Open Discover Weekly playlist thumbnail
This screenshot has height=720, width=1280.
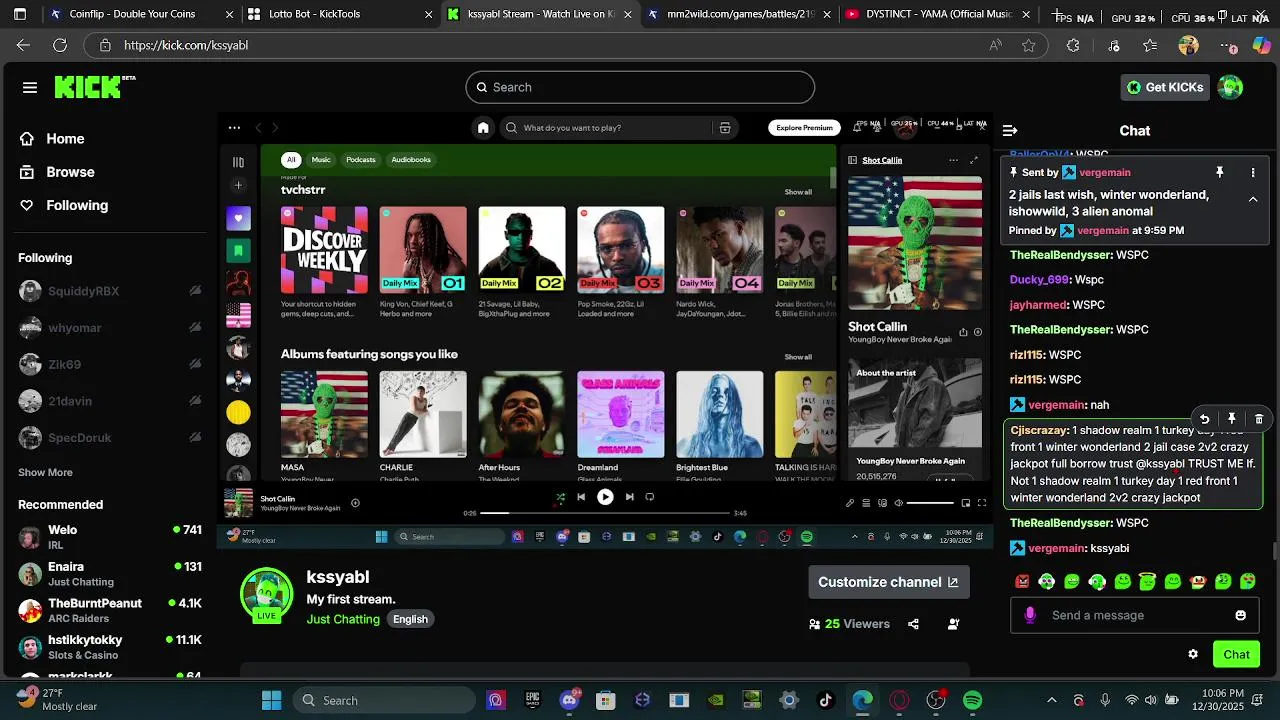[324, 250]
